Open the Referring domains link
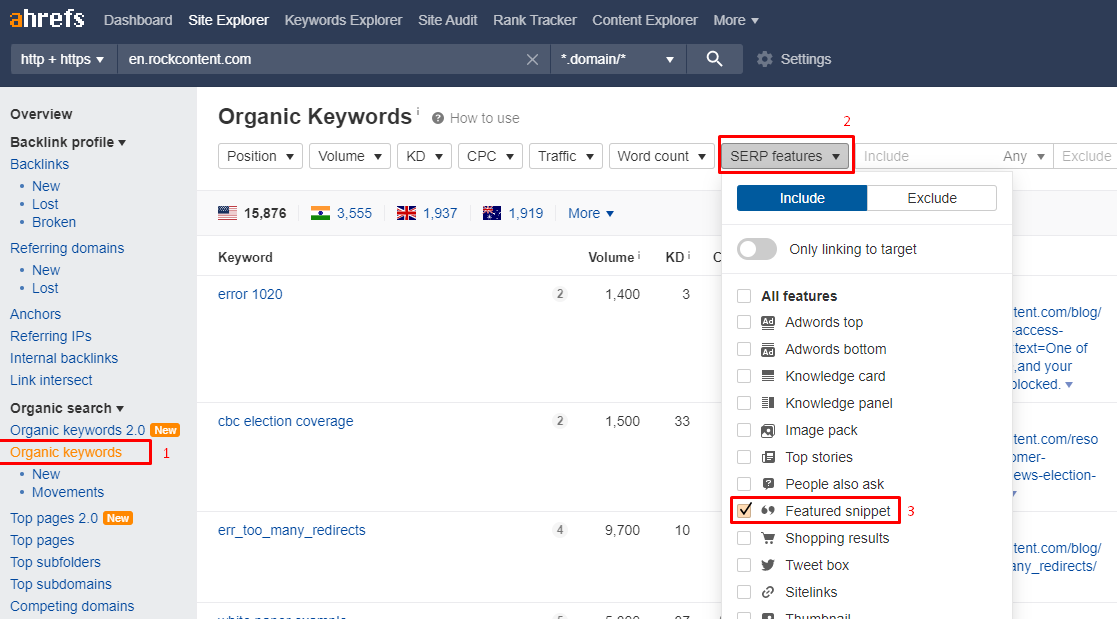 click(67, 248)
